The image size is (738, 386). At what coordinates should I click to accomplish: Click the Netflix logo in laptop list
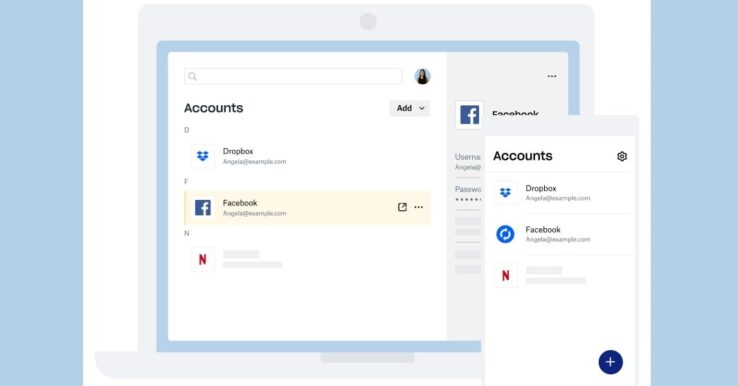[202, 259]
